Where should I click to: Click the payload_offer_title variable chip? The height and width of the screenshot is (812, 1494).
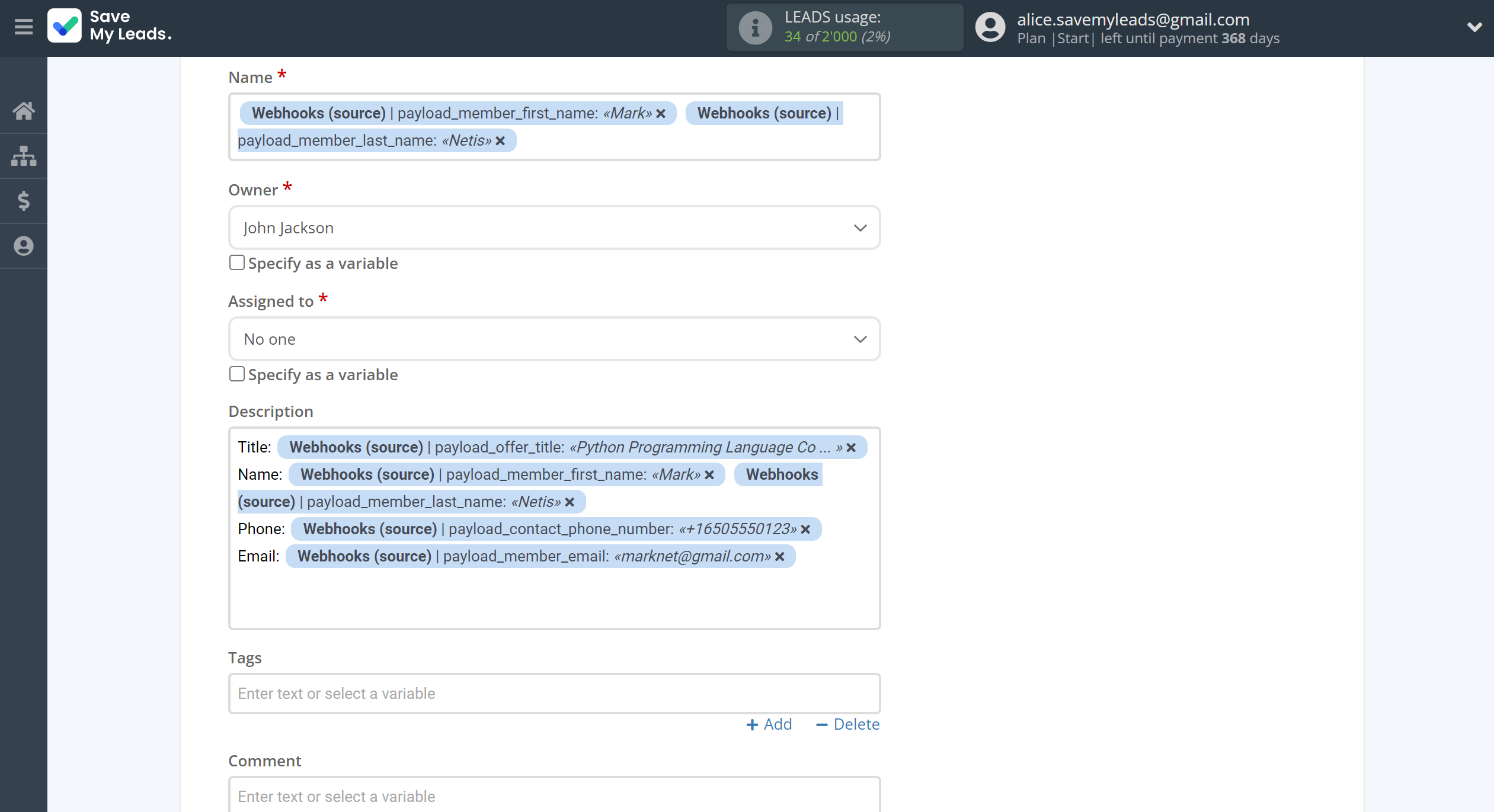(x=572, y=447)
